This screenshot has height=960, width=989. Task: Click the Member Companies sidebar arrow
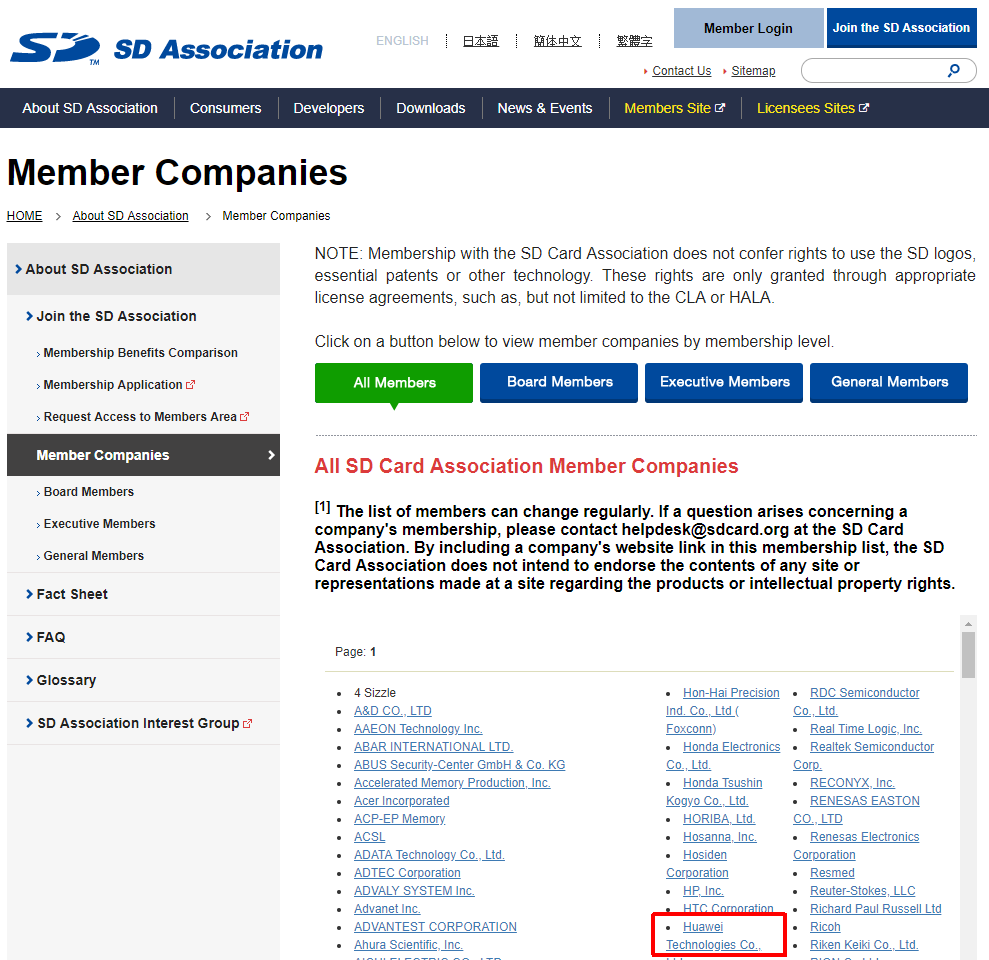pos(271,455)
